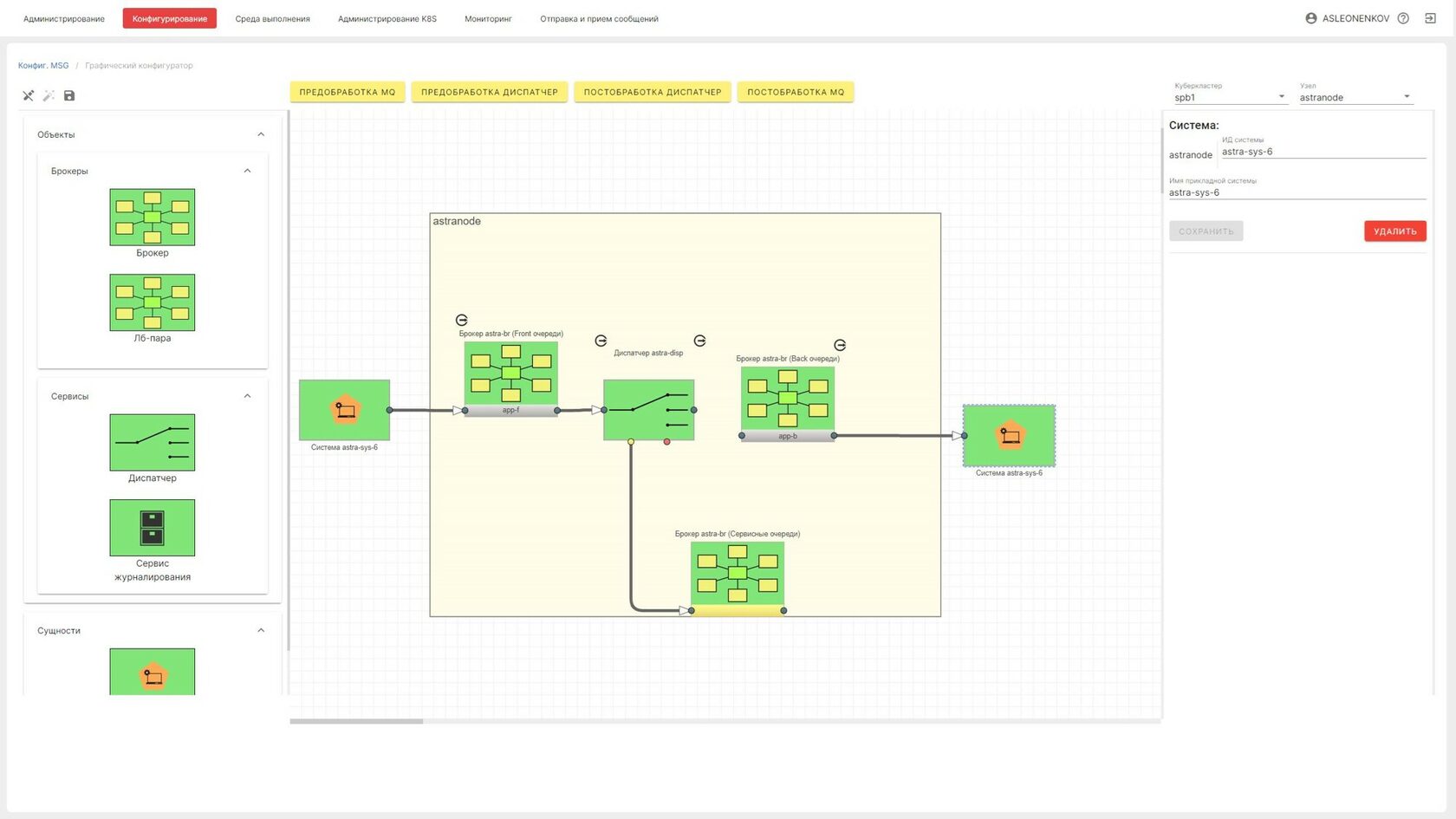Select the Диспетчер service in the palette
The width and height of the screenshot is (1456, 819).
[153, 443]
